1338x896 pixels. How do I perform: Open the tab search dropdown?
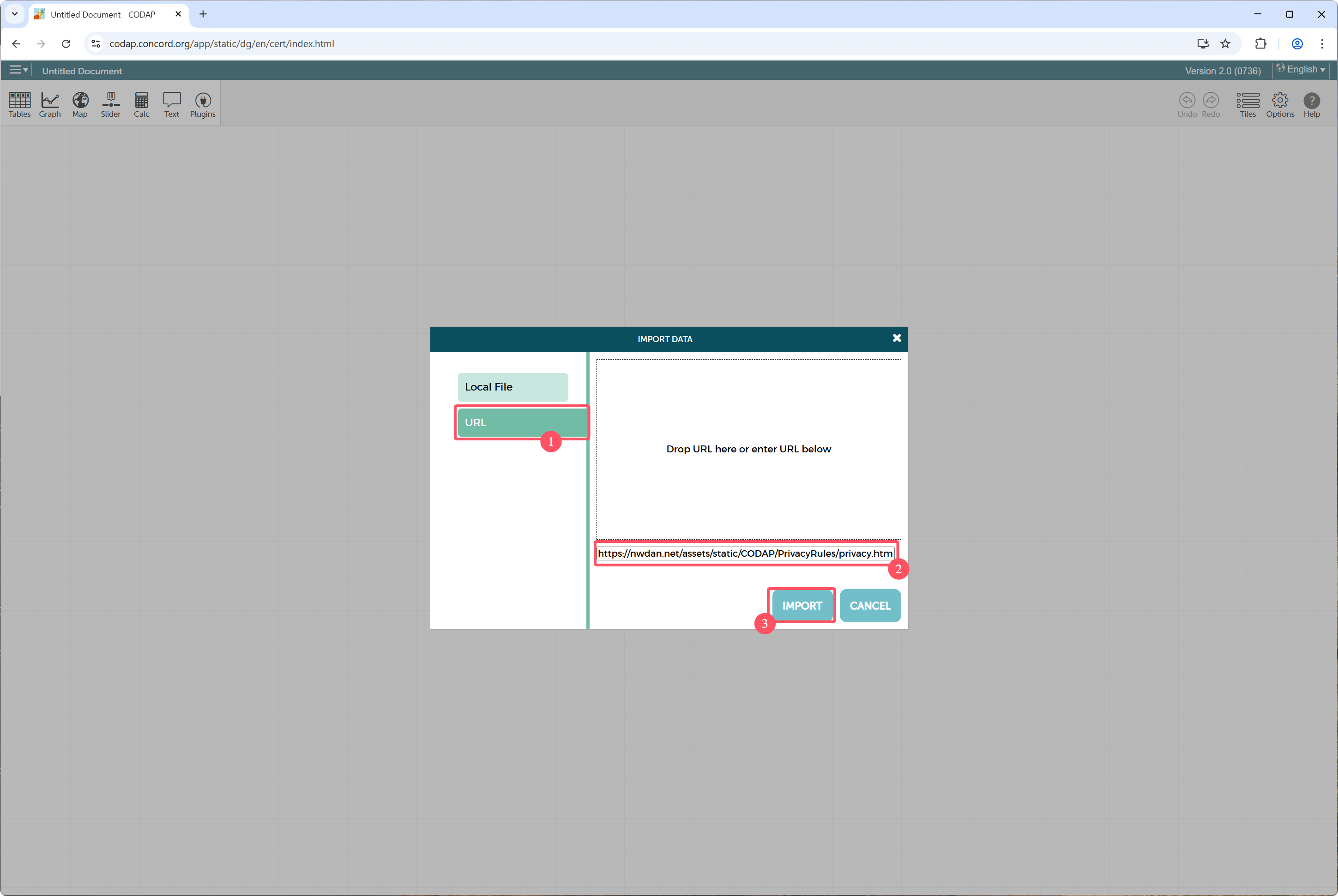point(15,14)
